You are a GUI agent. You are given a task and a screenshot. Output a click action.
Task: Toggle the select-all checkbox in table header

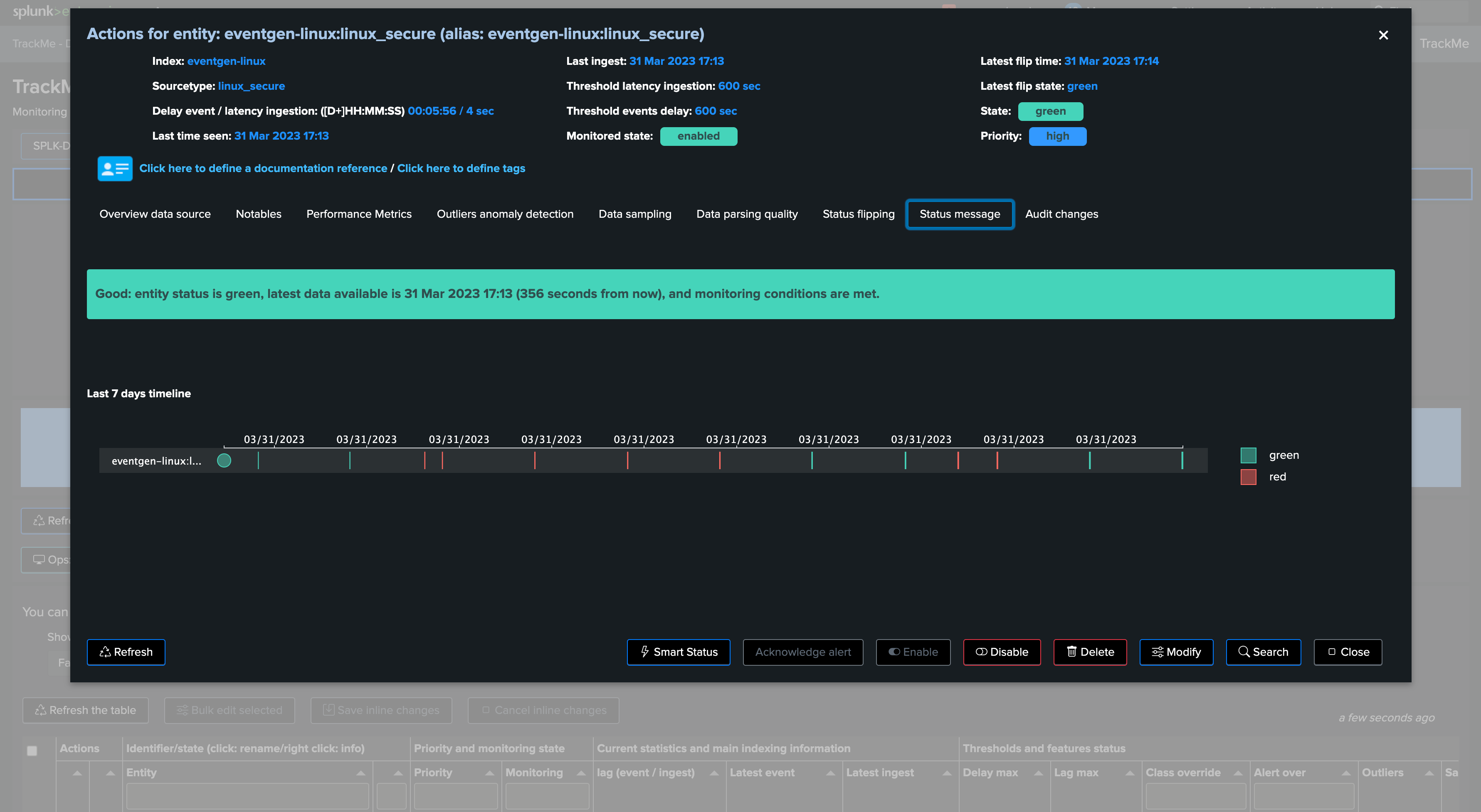[x=32, y=750]
